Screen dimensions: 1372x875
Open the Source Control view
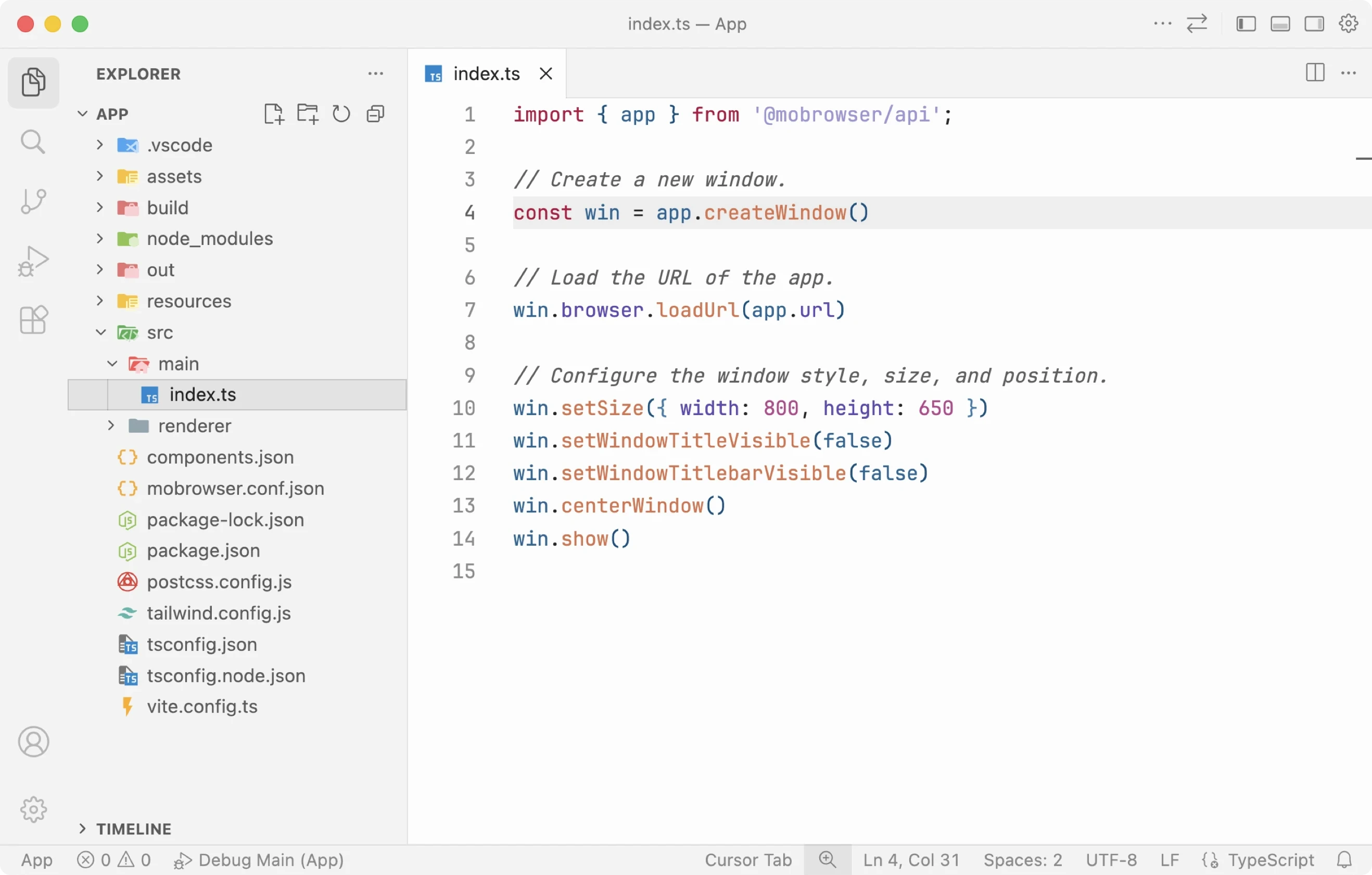click(33, 201)
